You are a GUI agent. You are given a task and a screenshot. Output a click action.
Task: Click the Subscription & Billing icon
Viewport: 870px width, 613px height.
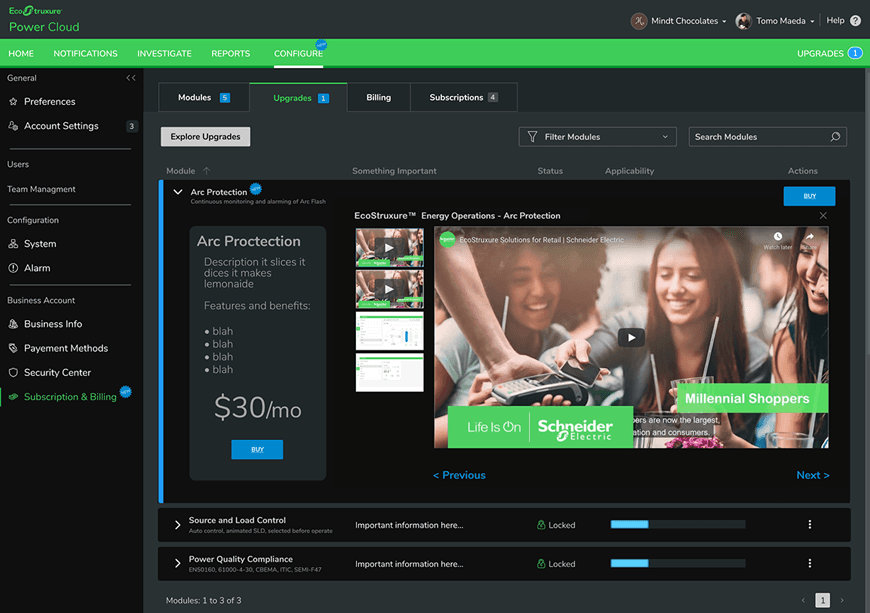13,397
